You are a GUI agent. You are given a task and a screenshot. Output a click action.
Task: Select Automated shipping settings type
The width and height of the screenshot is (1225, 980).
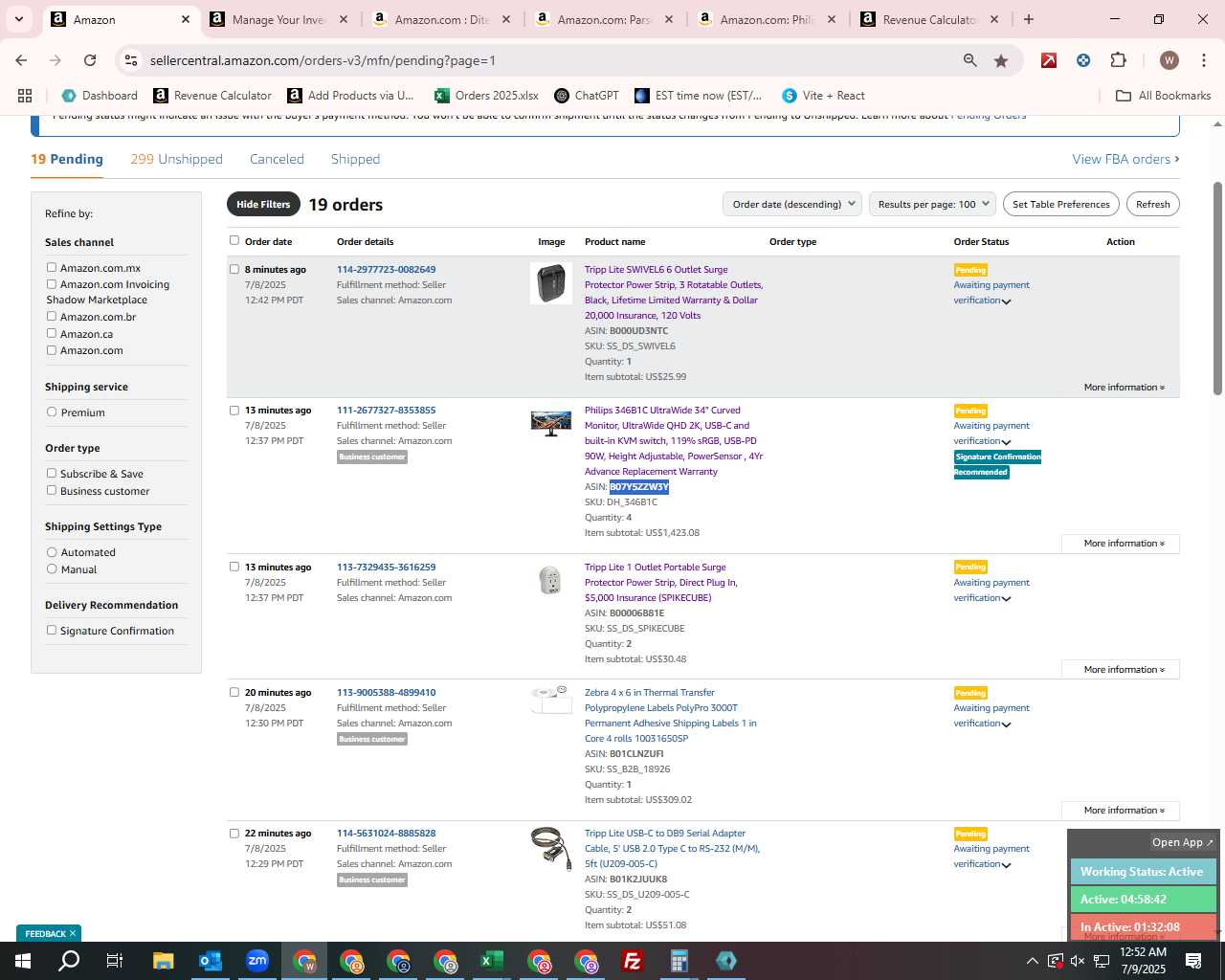(52, 552)
